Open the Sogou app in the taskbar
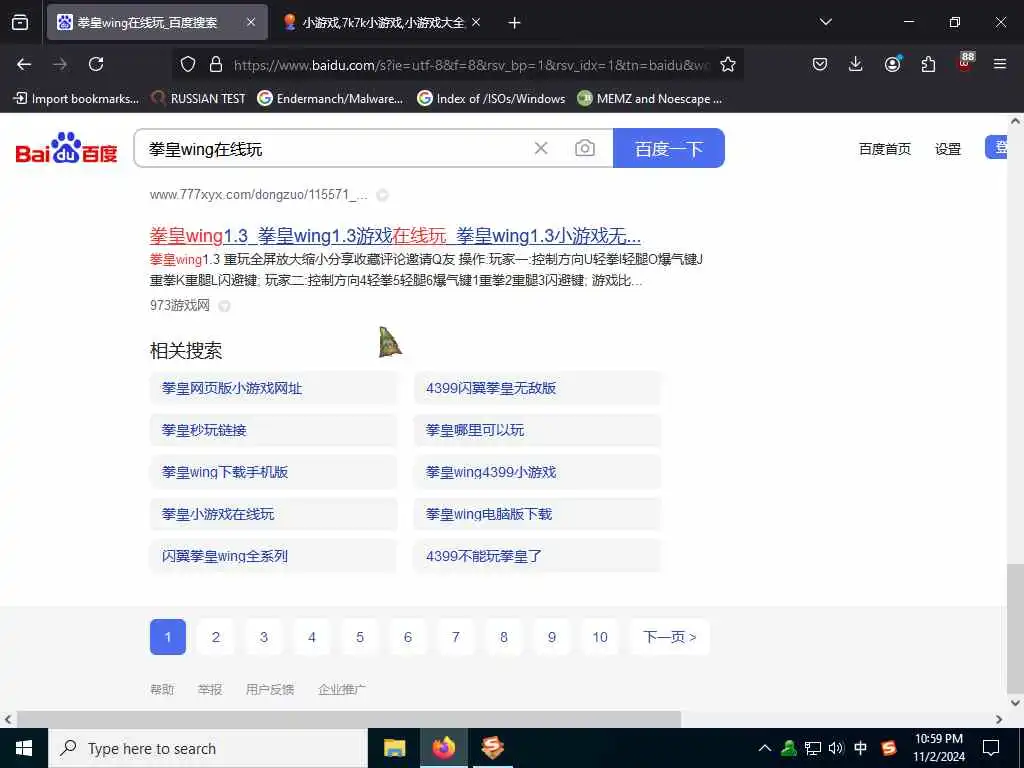 [492, 748]
